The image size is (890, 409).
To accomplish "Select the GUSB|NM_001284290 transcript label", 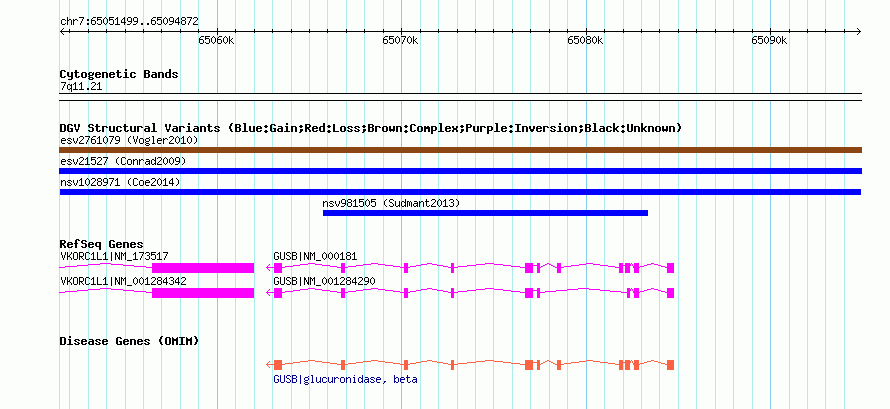I will click(324, 281).
